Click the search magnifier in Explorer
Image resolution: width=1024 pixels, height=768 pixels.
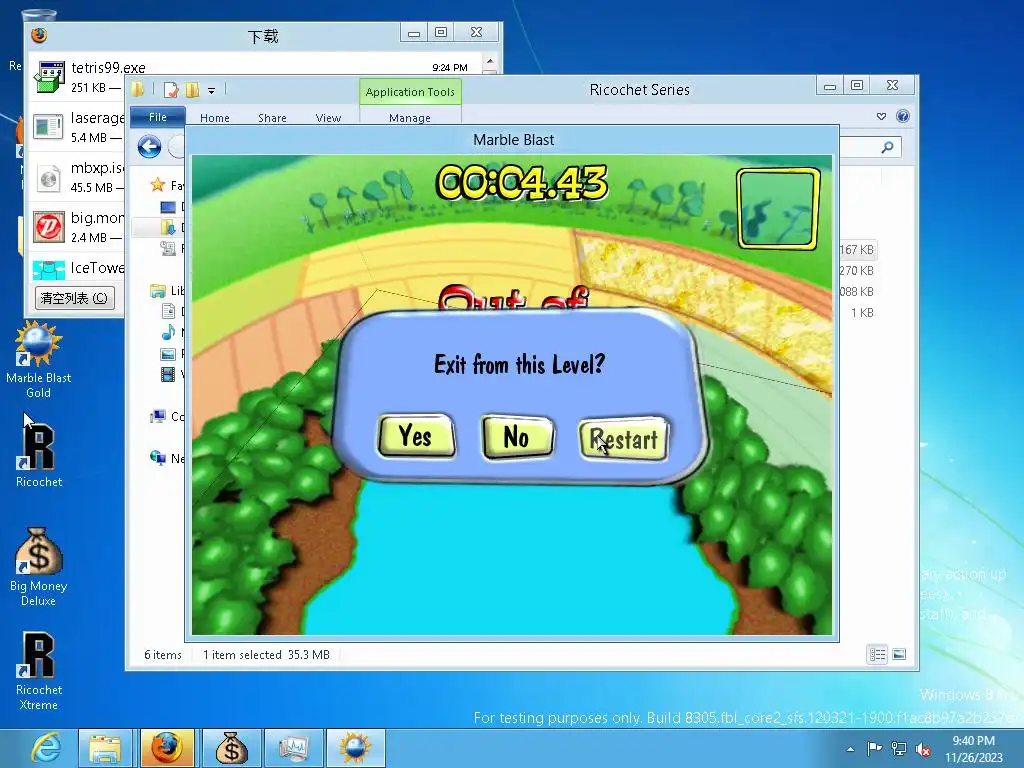pyautogui.click(x=887, y=147)
